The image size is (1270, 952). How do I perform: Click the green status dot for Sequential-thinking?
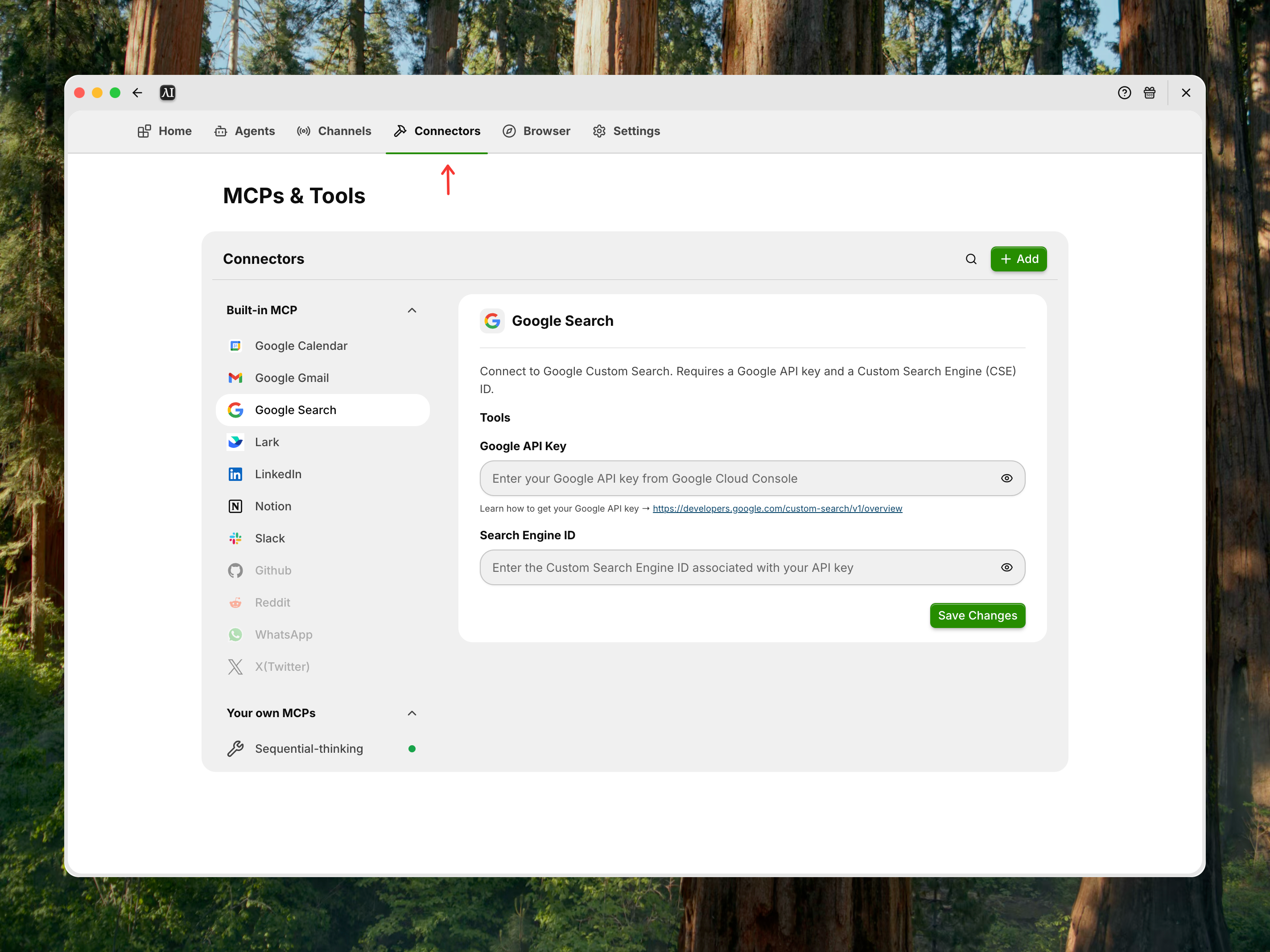pos(412,750)
